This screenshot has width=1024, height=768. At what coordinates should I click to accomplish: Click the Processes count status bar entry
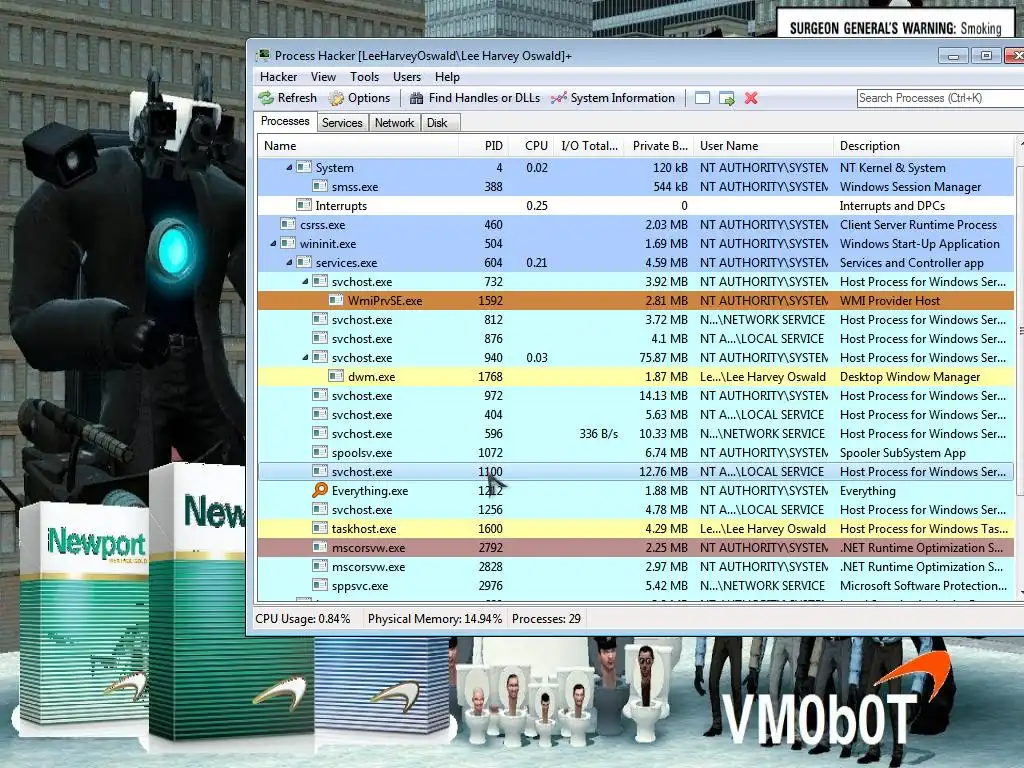(x=546, y=618)
